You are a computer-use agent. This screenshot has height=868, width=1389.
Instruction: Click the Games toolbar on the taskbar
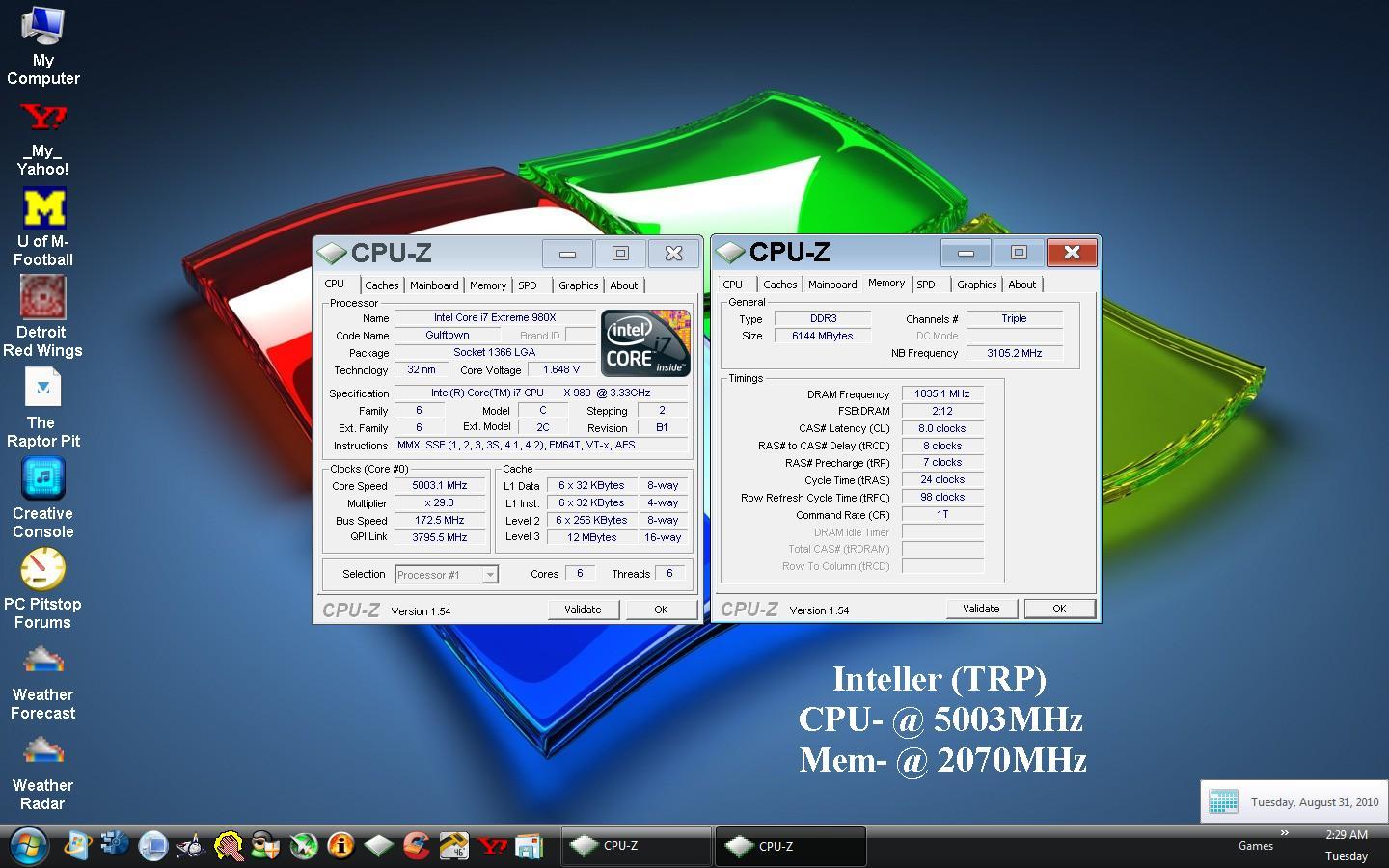[1255, 846]
